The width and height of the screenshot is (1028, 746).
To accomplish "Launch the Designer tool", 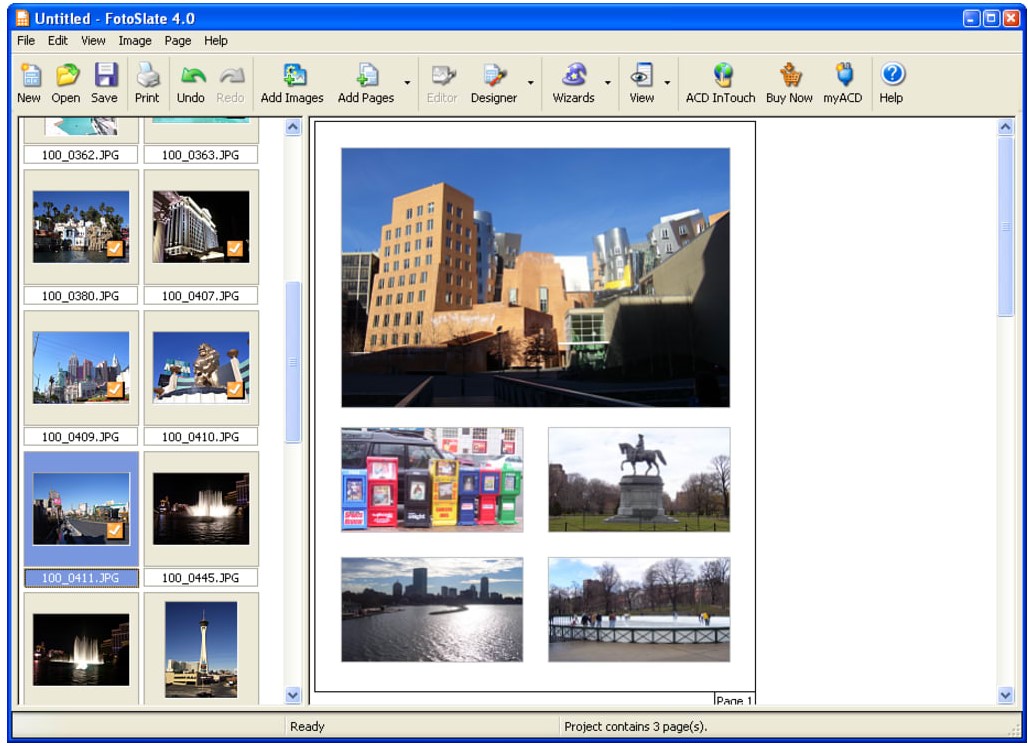I will [494, 83].
